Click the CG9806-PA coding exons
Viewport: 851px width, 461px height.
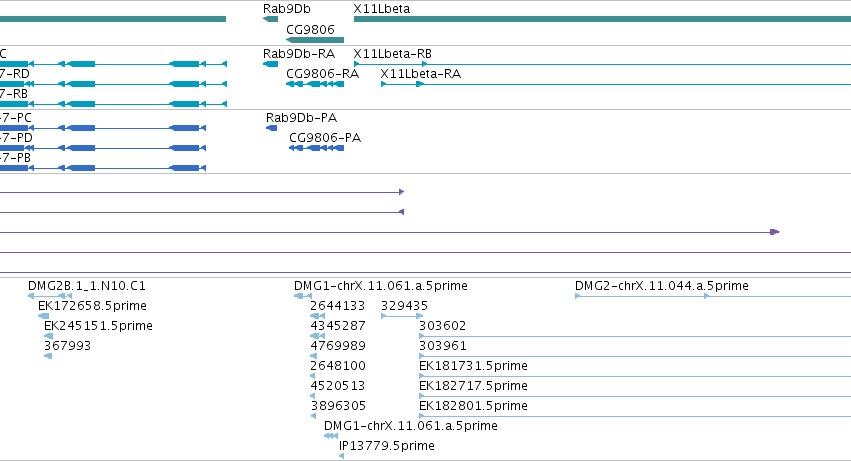pos(316,148)
